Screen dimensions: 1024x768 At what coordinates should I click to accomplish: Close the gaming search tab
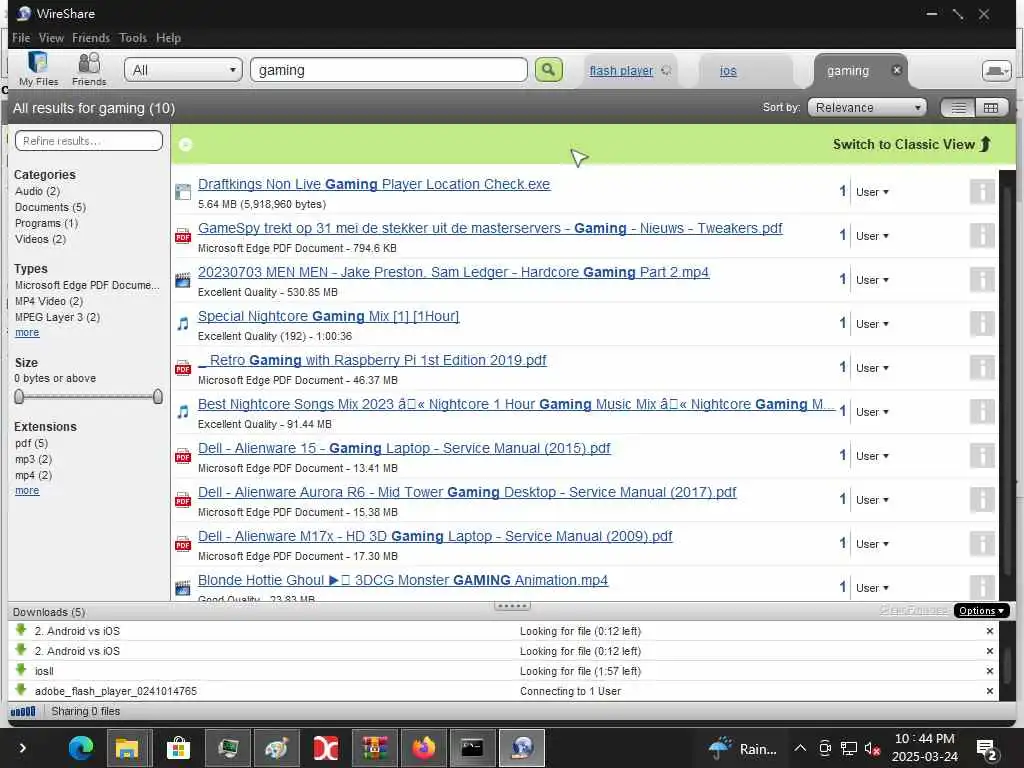click(897, 70)
